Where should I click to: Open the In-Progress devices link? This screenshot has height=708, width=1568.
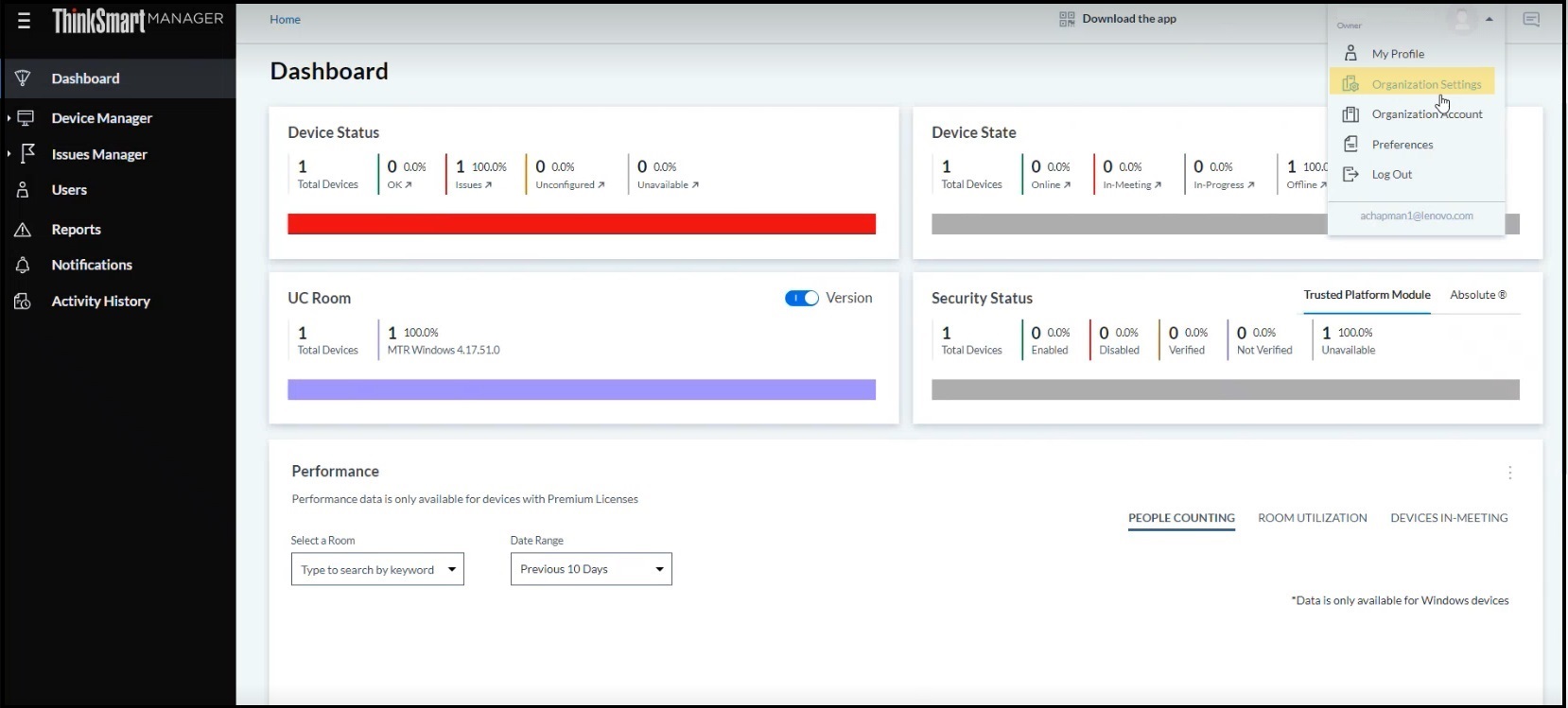point(1224,185)
